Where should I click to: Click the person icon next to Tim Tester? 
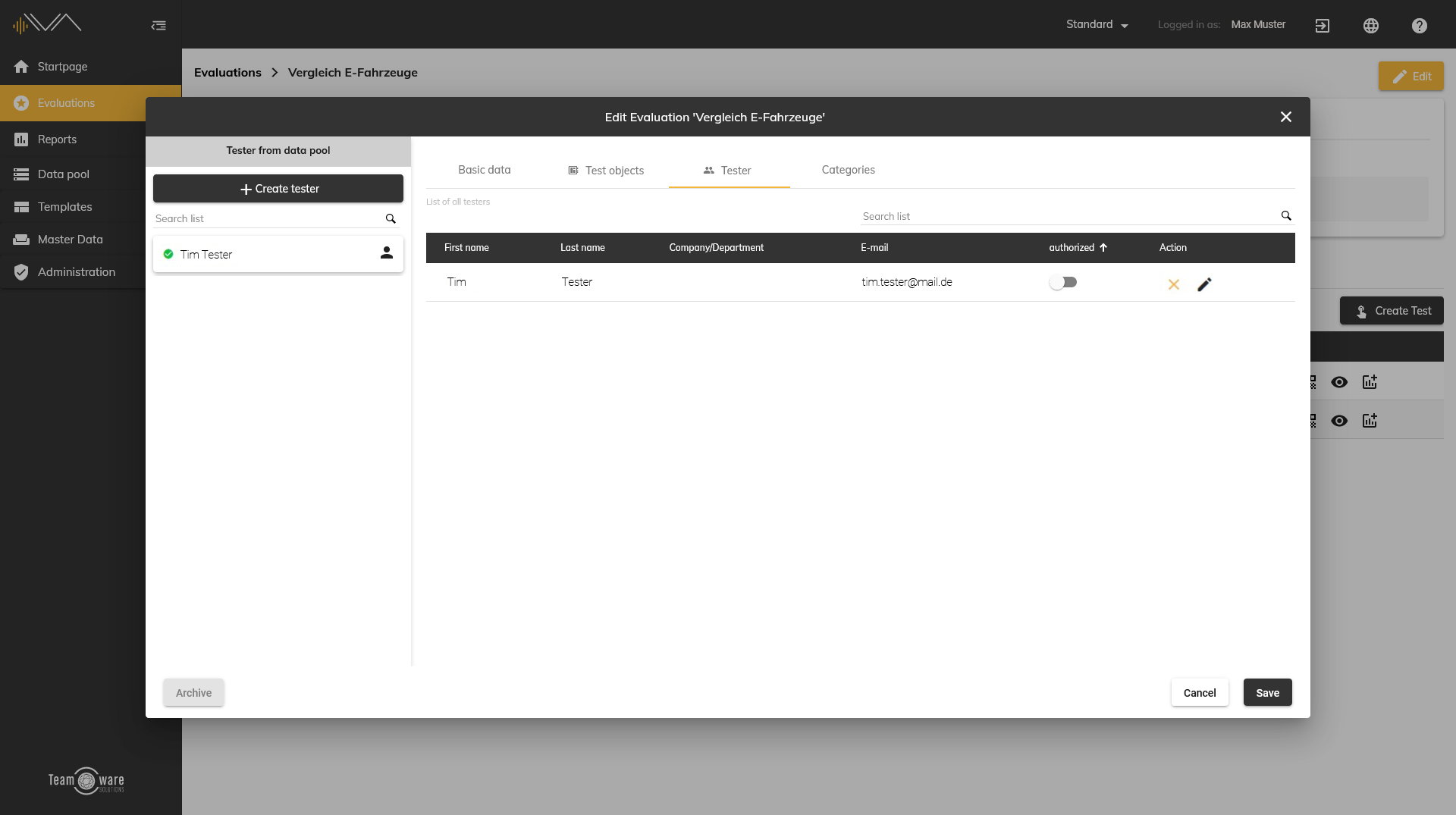(387, 253)
